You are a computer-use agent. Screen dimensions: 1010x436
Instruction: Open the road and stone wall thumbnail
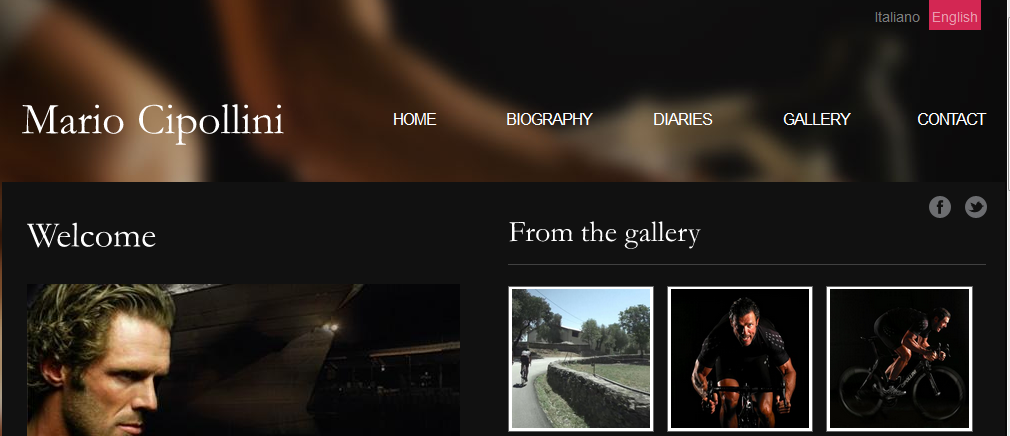[x=581, y=359]
